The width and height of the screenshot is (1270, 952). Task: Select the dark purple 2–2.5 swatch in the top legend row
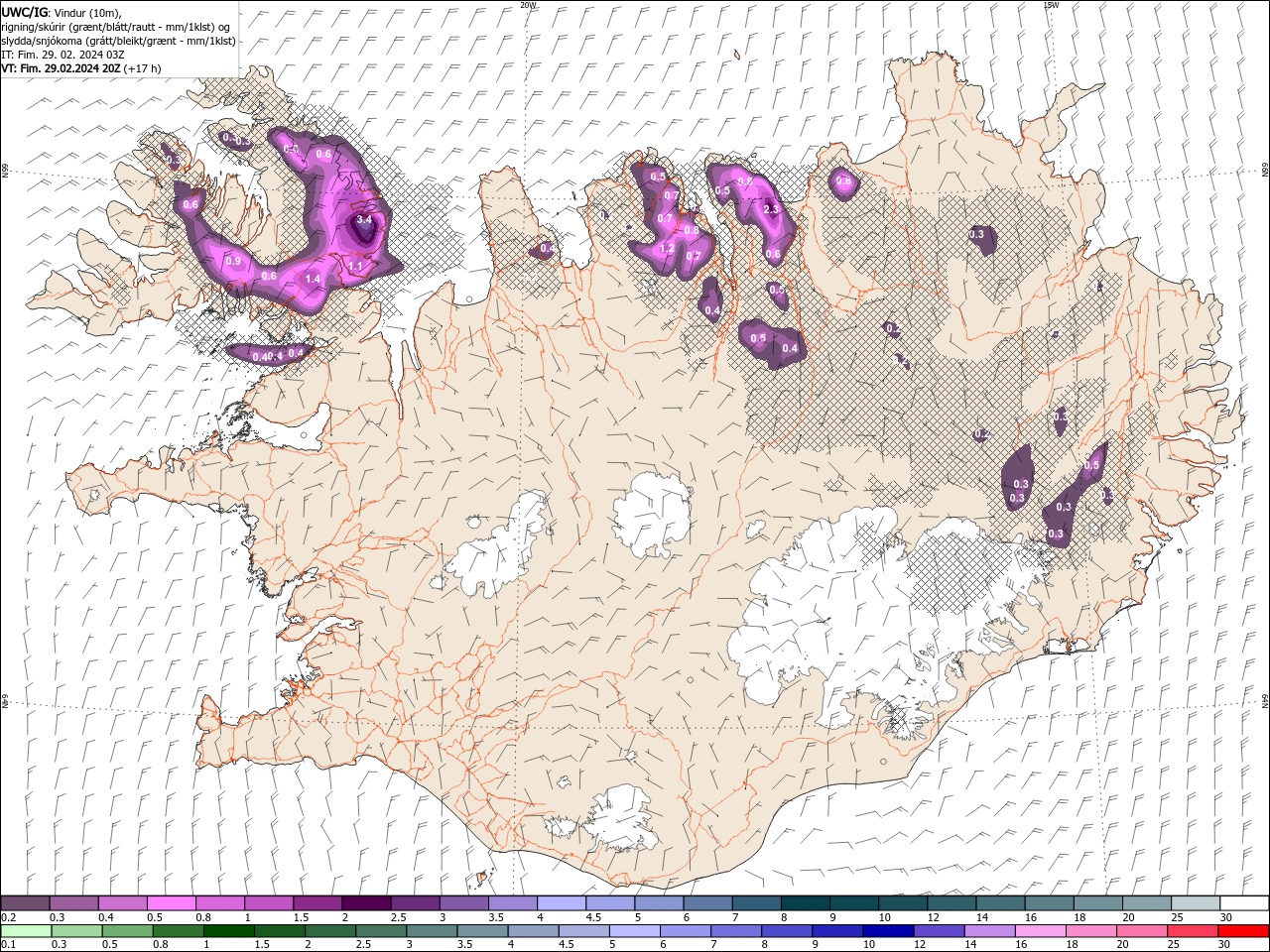365,902
